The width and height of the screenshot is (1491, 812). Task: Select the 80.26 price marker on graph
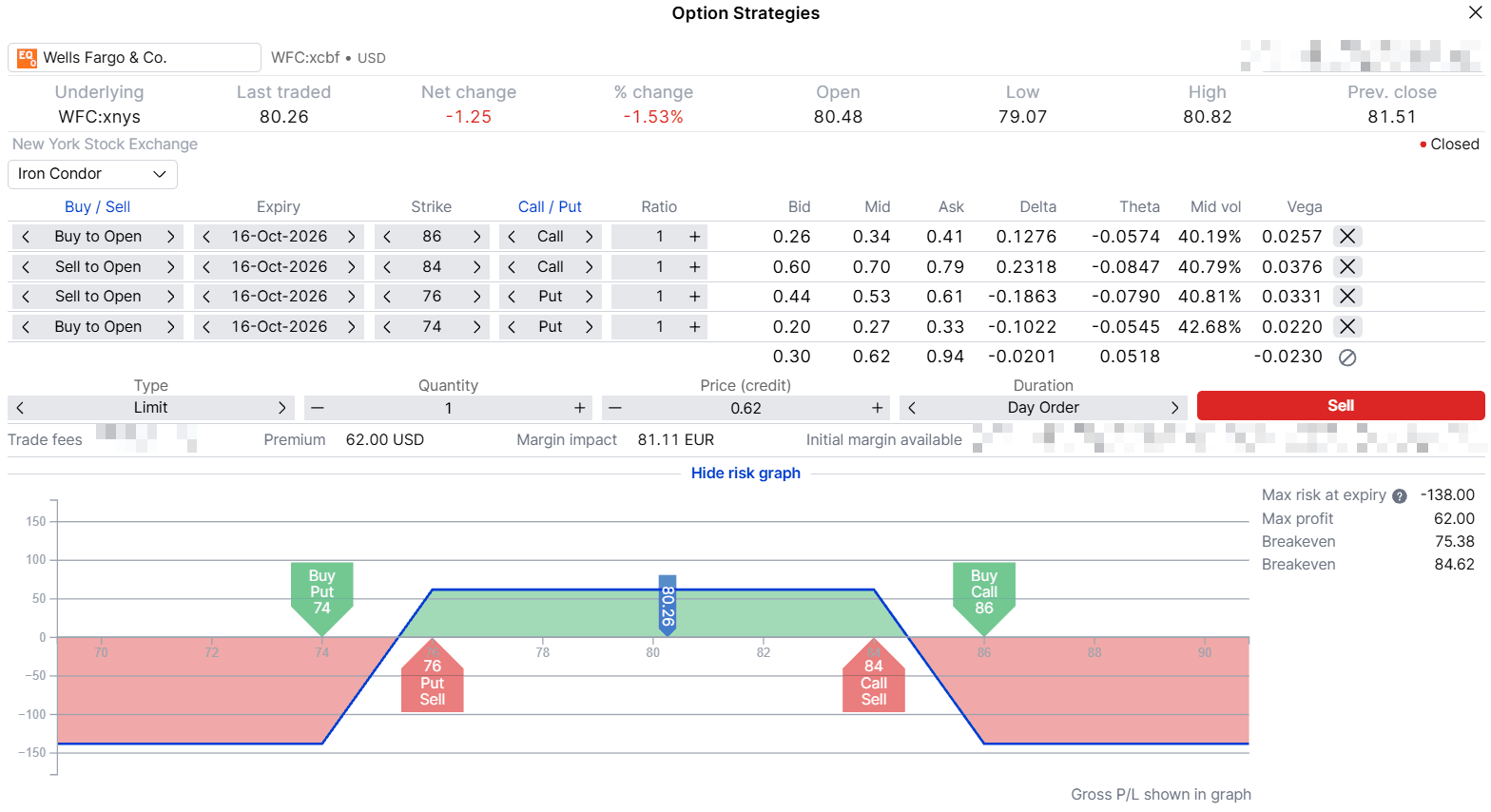(x=668, y=606)
